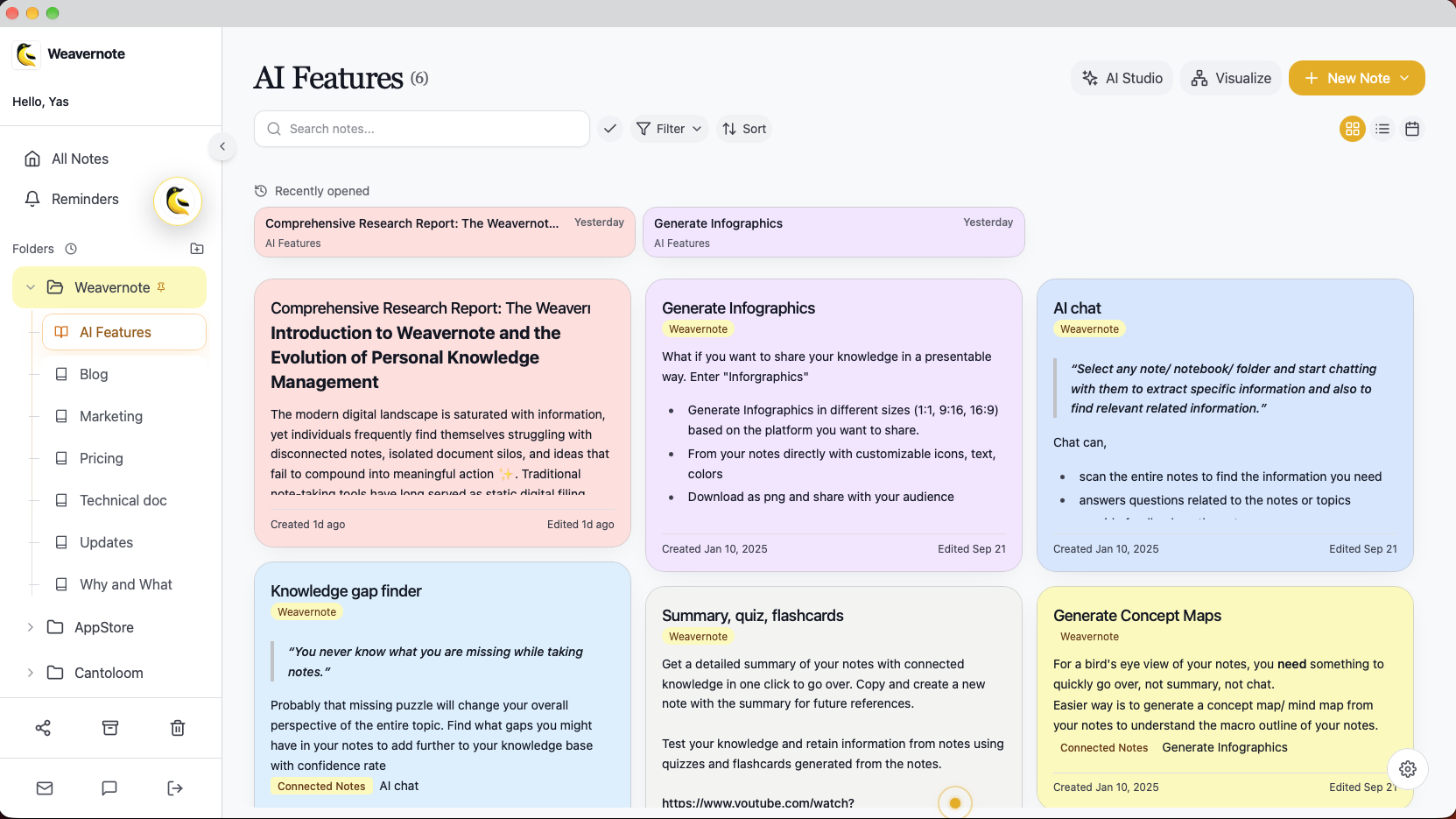1456x819 pixels.
Task: Go to All Notes
Action: tap(110, 159)
